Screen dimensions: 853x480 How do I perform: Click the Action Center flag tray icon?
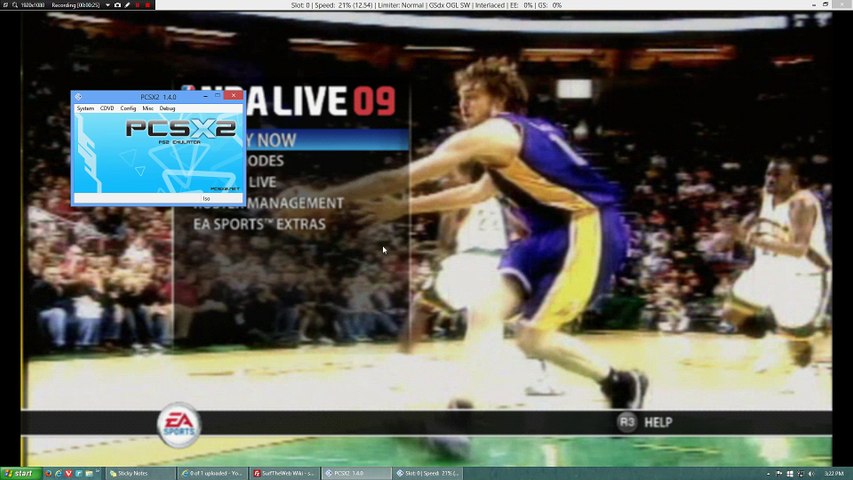tap(779, 473)
